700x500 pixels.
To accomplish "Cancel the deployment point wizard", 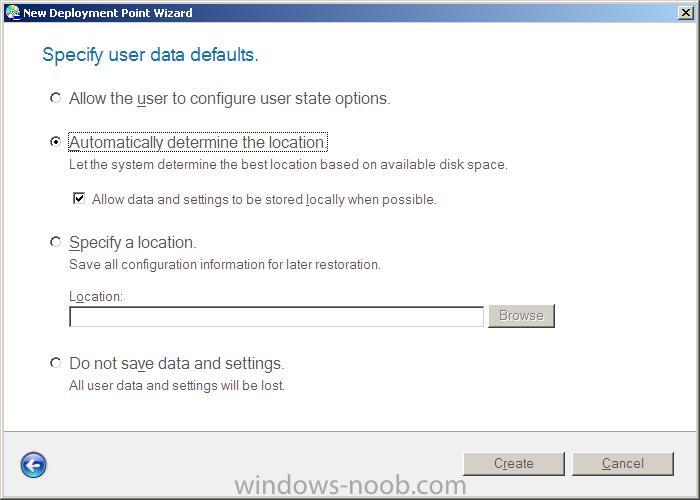I will (623, 464).
